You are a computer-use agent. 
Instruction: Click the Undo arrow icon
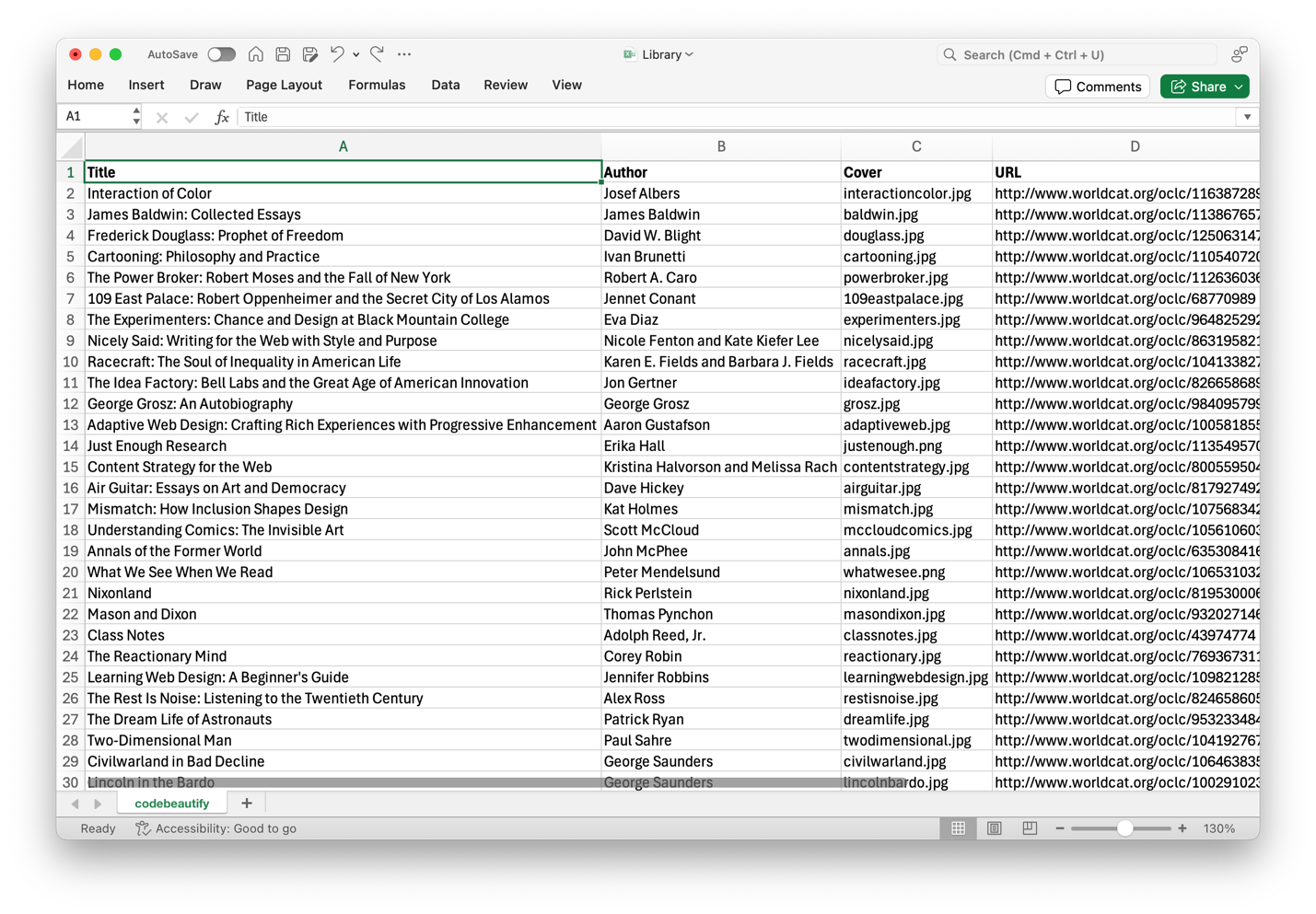(337, 54)
